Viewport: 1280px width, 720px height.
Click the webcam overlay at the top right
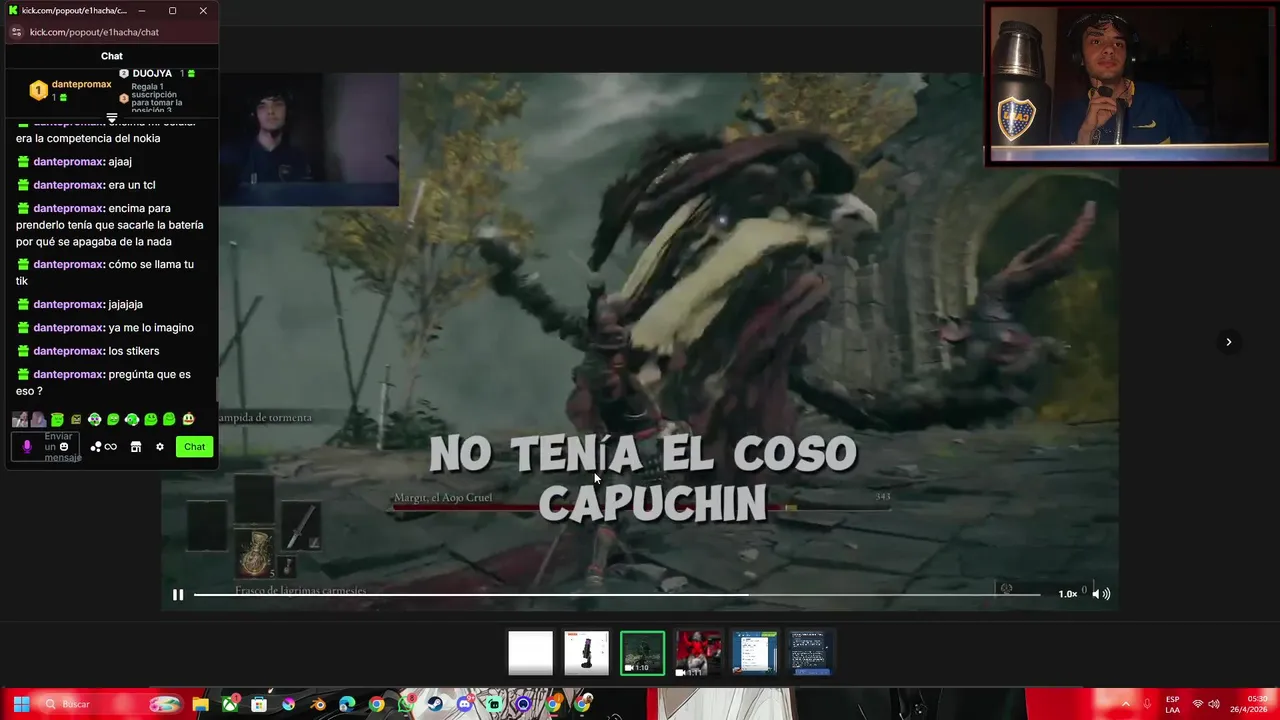point(1131,84)
